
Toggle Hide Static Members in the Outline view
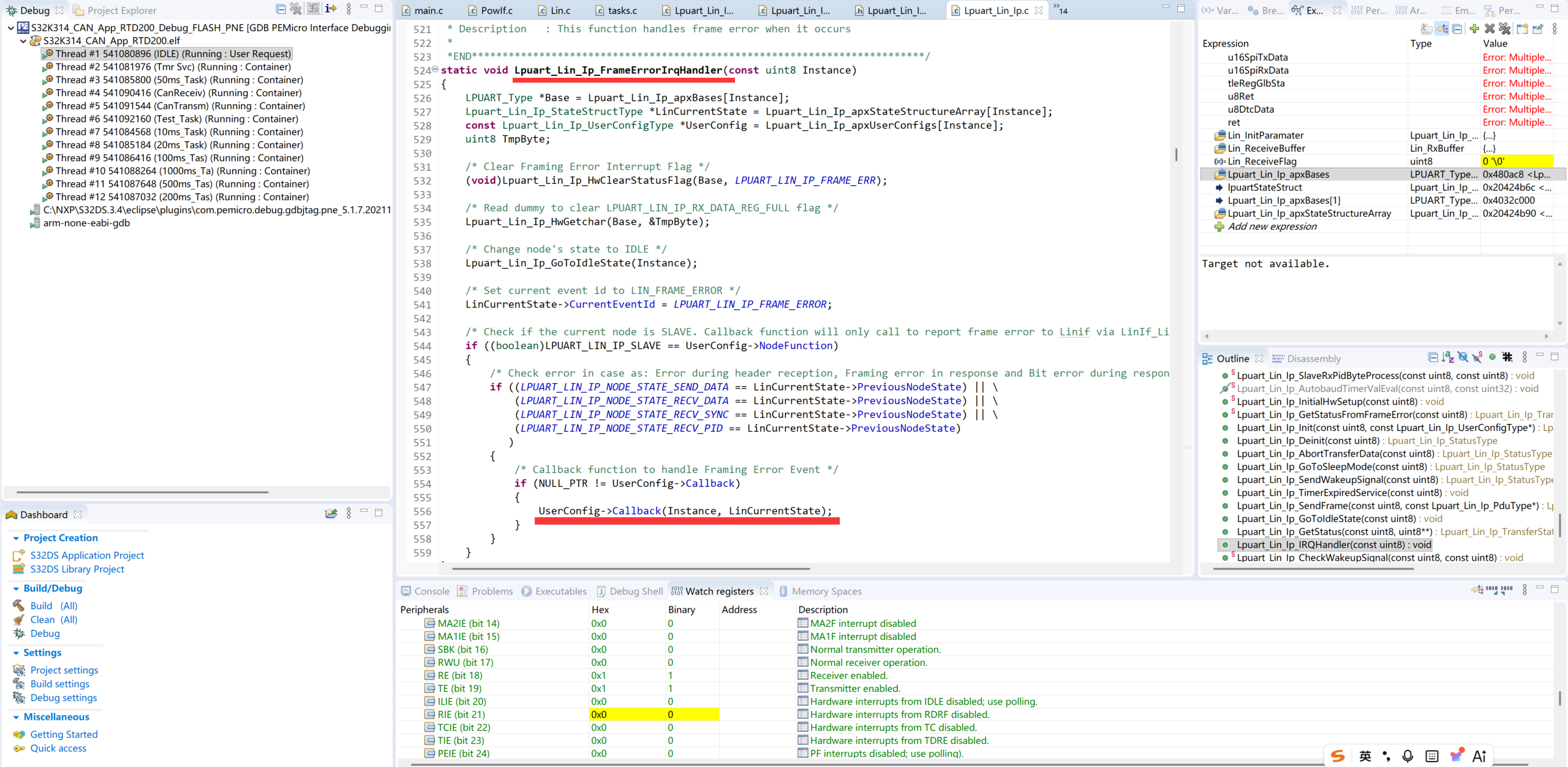(x=1477, y=357)
